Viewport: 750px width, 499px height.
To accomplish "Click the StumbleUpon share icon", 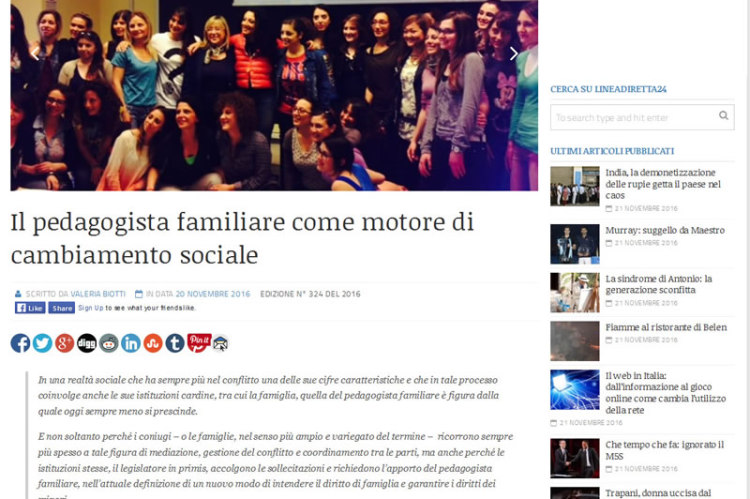I will pos(153,343).
